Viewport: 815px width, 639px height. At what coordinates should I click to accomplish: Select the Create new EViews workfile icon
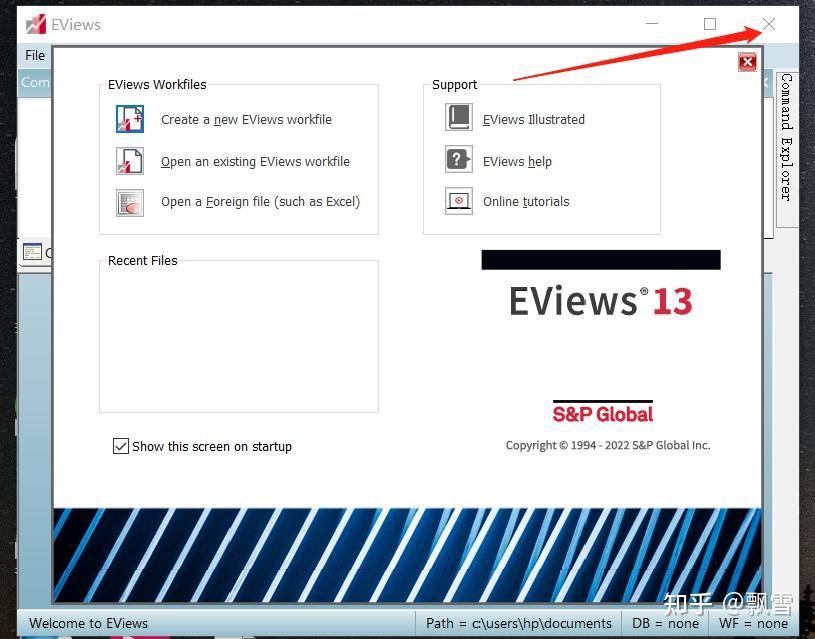pyautogui.click(x=129, y=118)
